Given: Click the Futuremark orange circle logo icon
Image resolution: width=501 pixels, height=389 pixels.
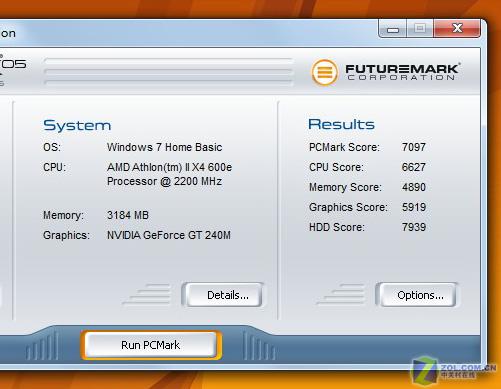Looking at the screenshot, I should (324, 72).
